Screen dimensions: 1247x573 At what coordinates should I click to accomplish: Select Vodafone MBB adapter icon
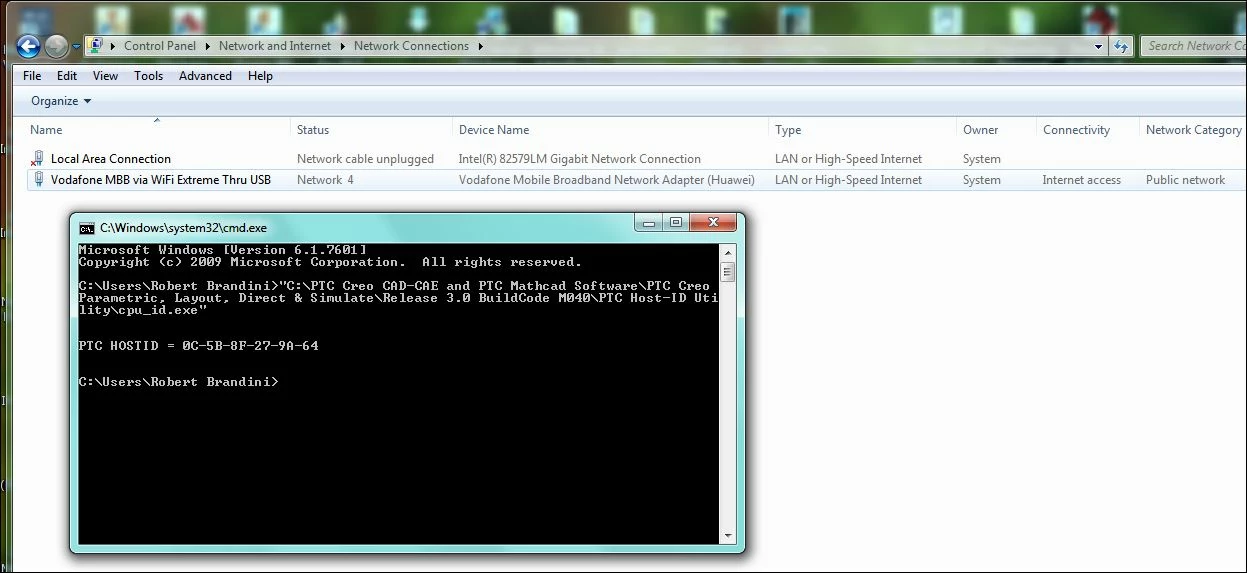click(39, 179)
